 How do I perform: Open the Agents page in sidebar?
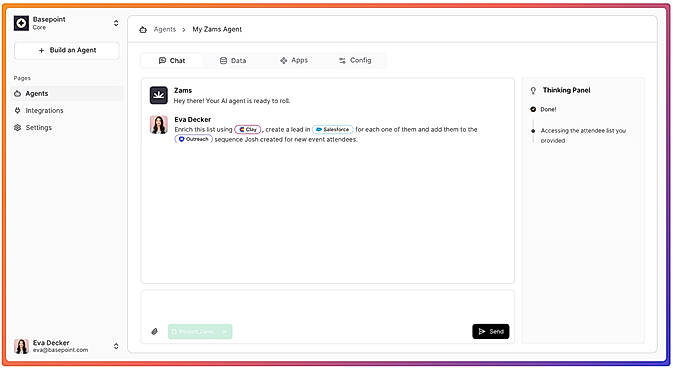[x=66, y=94]
